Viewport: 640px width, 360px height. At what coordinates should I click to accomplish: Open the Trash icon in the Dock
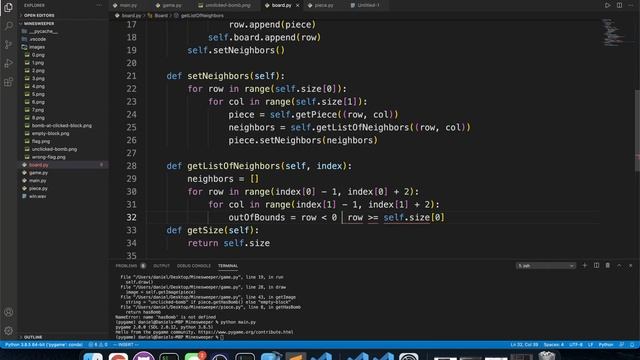[x=547, y=356]
